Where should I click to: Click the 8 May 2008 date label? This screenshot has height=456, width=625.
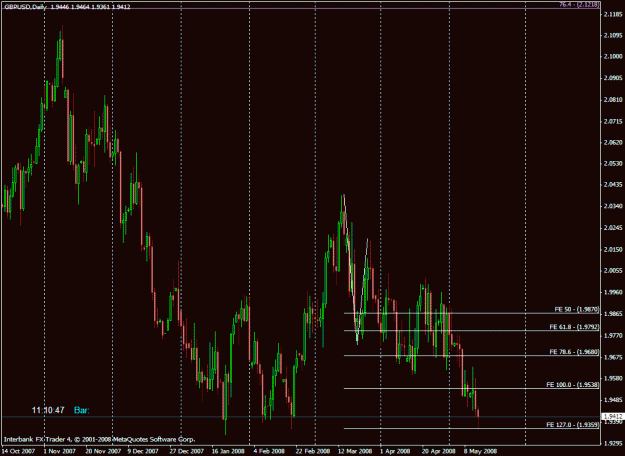tap(481, 451)
